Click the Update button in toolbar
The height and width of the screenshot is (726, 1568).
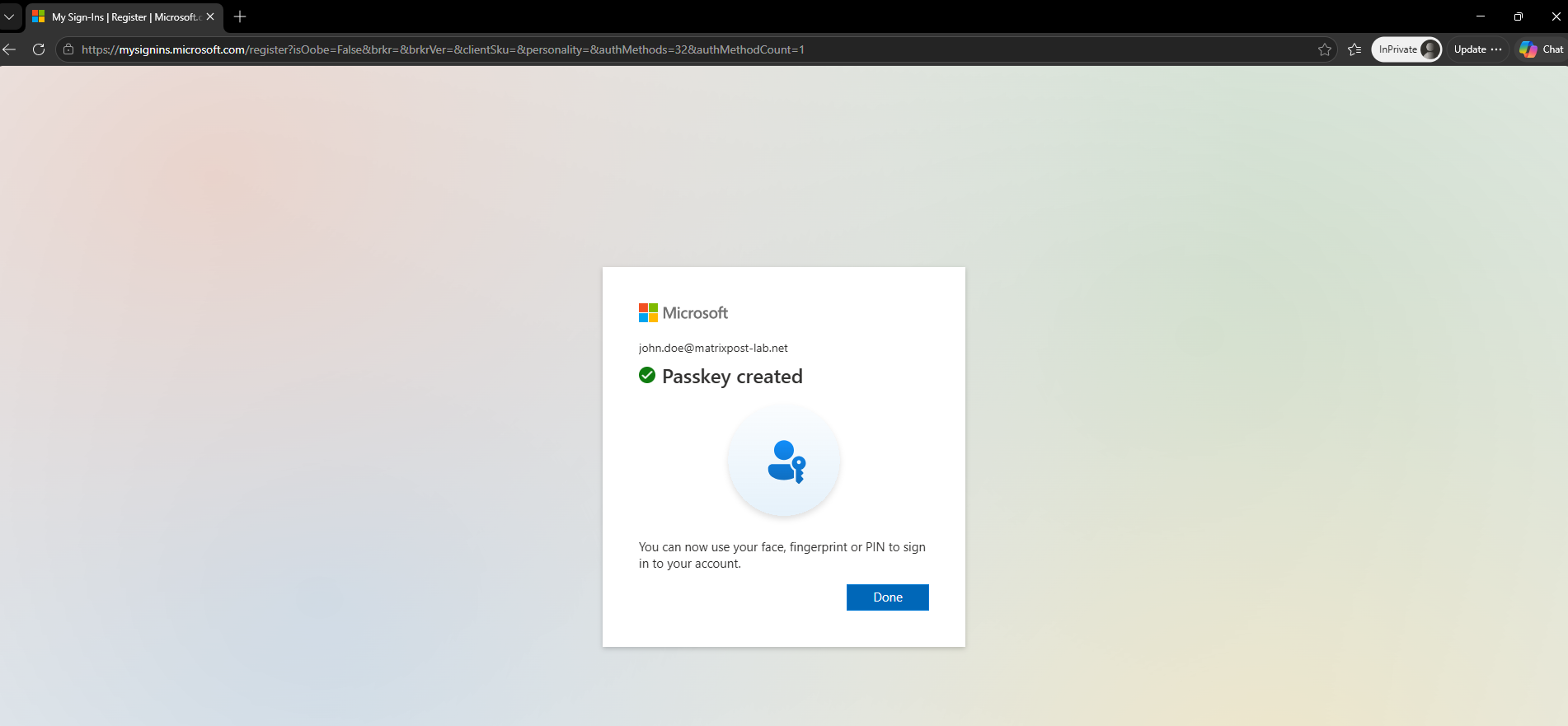(x=1470, y=49)
